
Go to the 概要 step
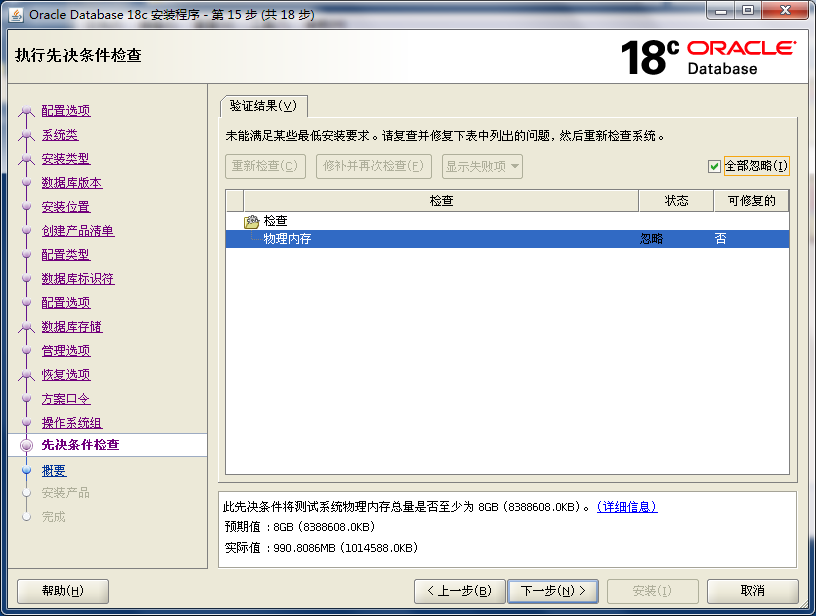[54, 471]
